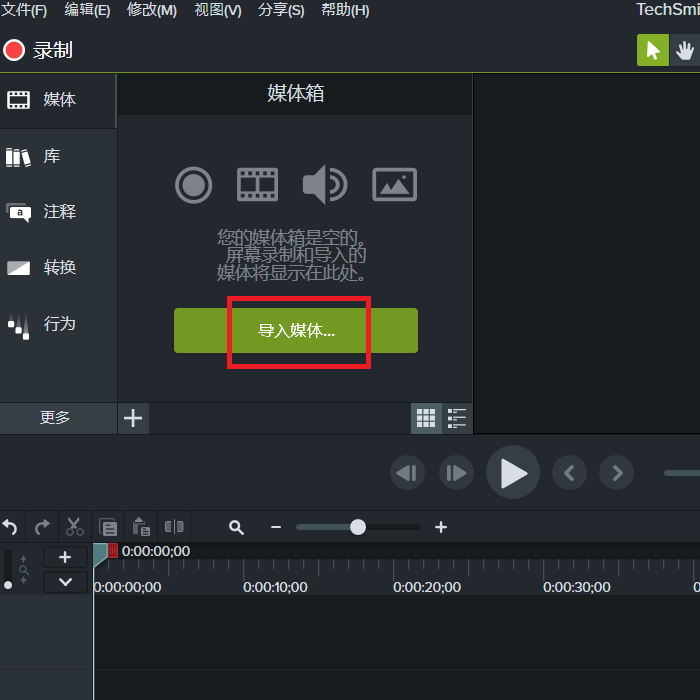Split the clip at playhead
This screenshot has height=700, width=700.
click(x=174, y=527)
